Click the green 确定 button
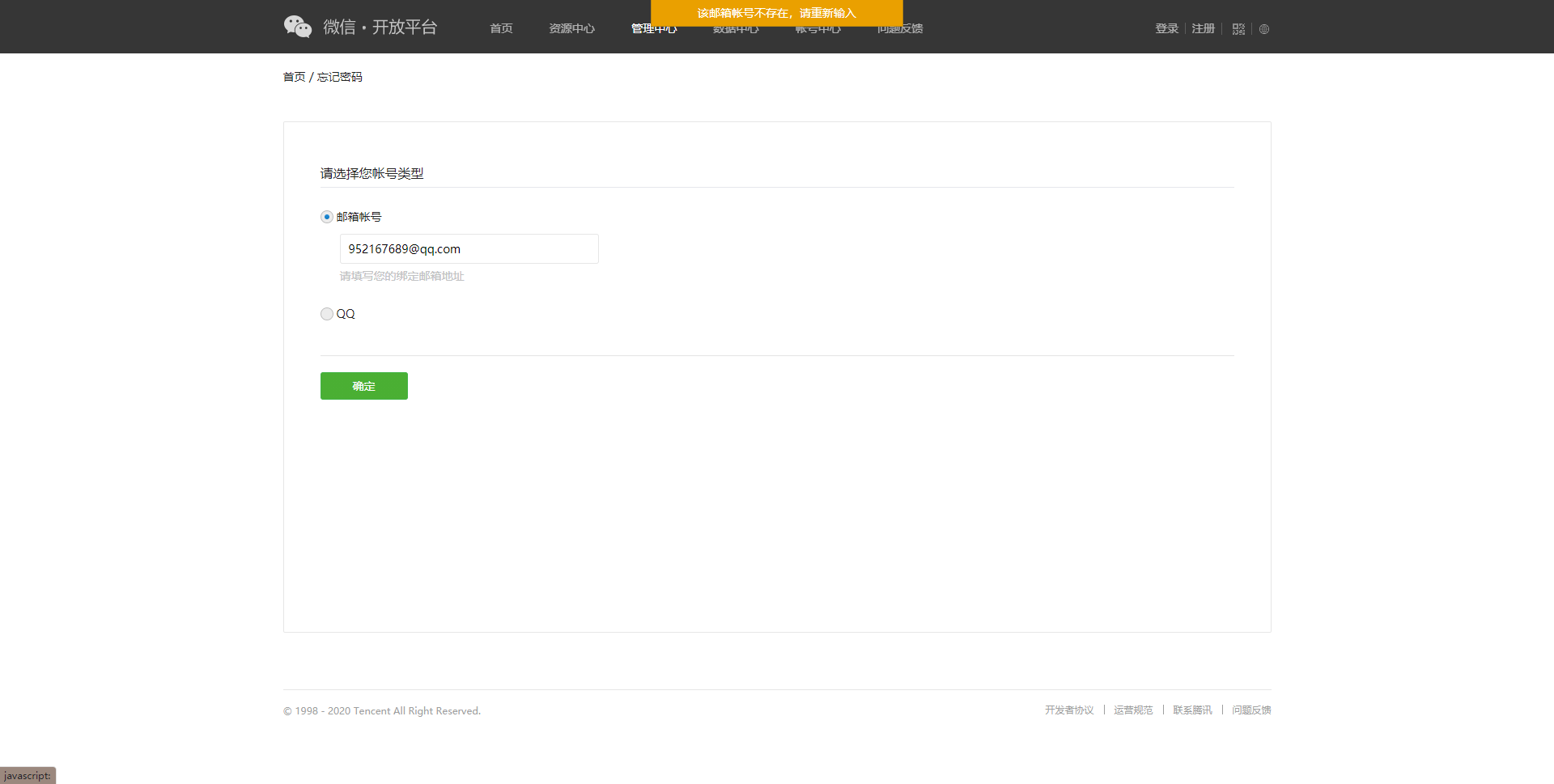 364,386
